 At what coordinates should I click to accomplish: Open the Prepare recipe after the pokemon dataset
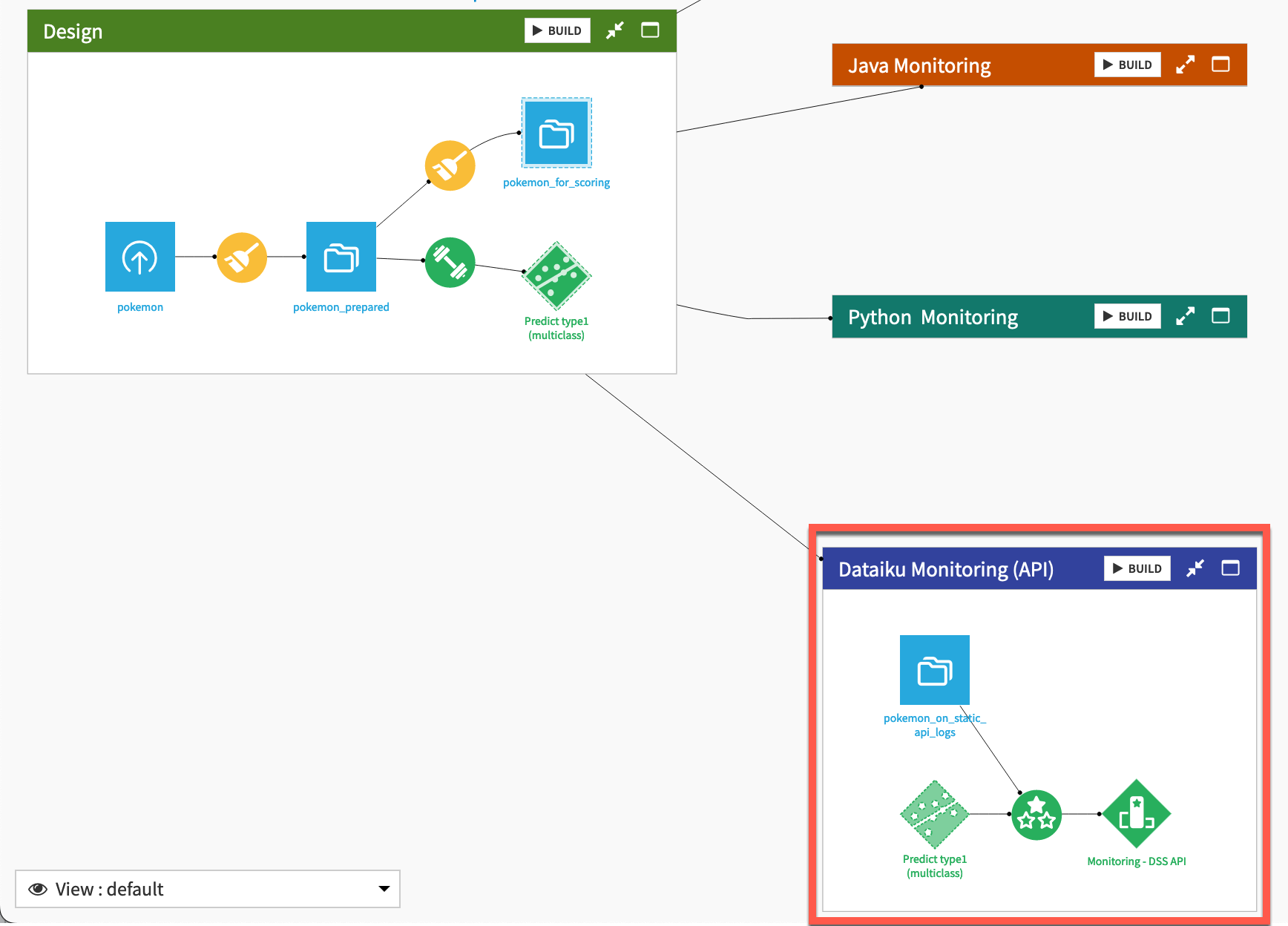241,257
